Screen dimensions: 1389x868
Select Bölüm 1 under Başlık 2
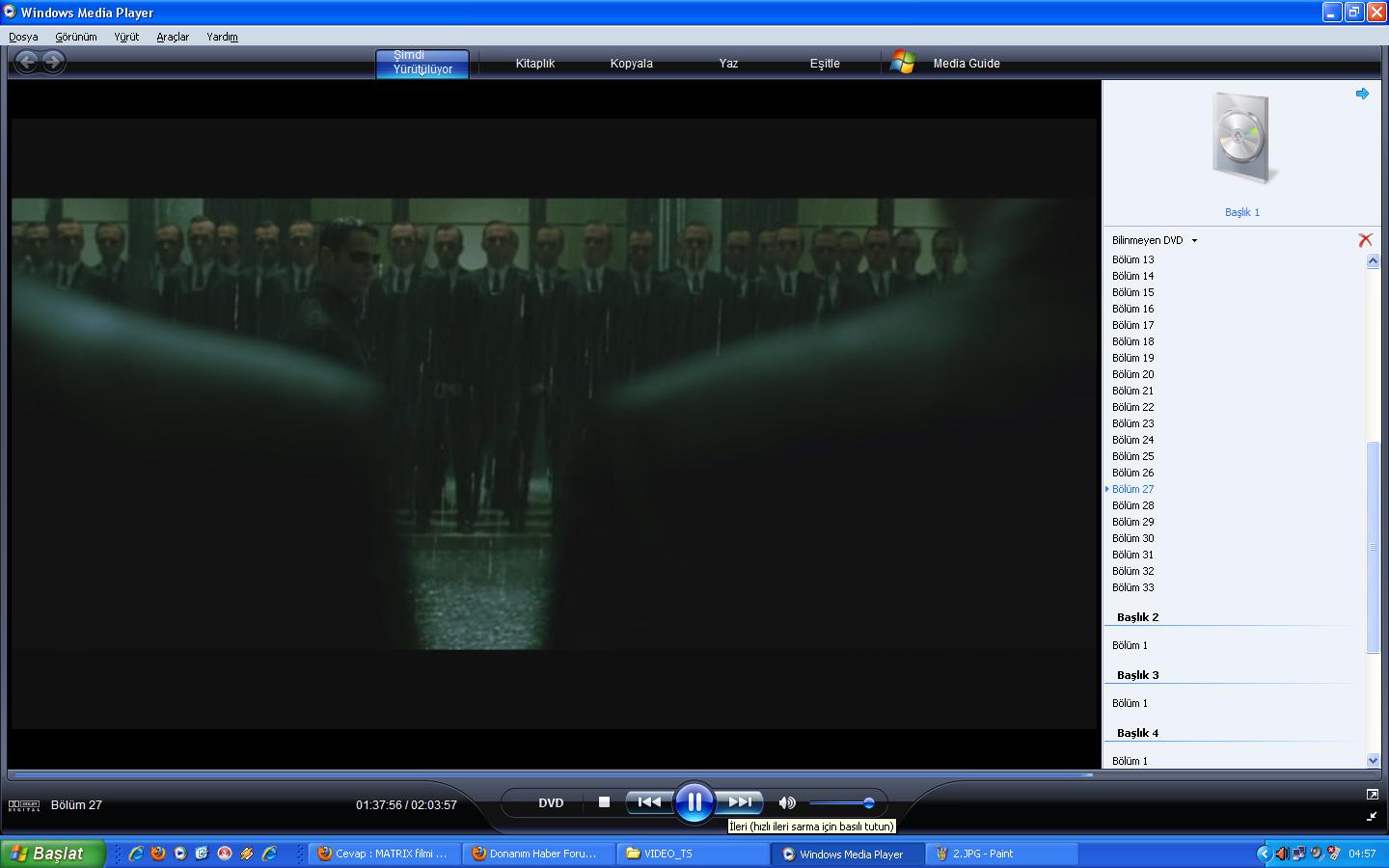point(1130,645)
